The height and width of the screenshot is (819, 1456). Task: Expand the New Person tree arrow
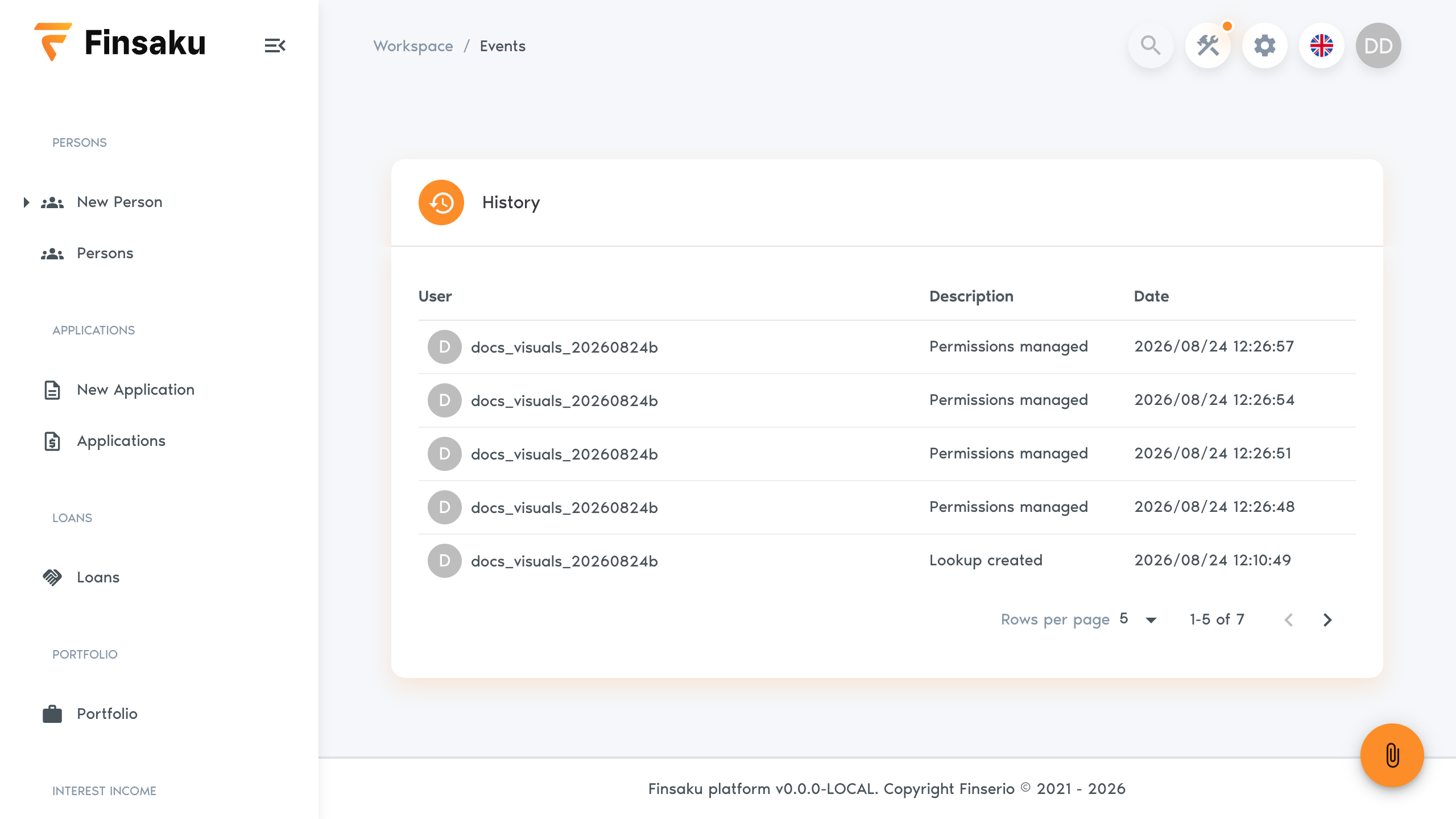pos(26,202)
